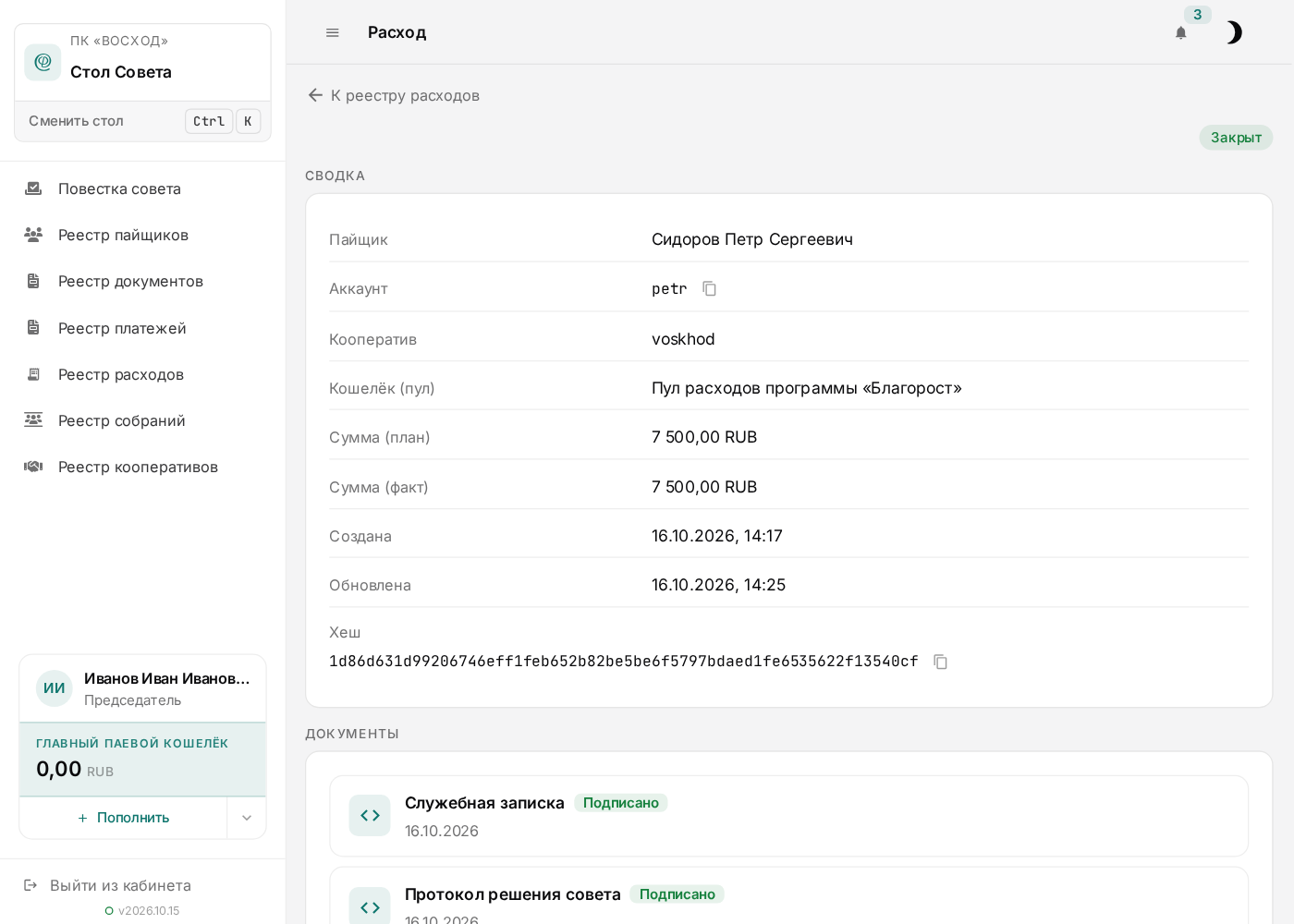Expand the wallet actions dropdown chevron
Viewport: 1294px width, 924px height.
tap(247, 818)
